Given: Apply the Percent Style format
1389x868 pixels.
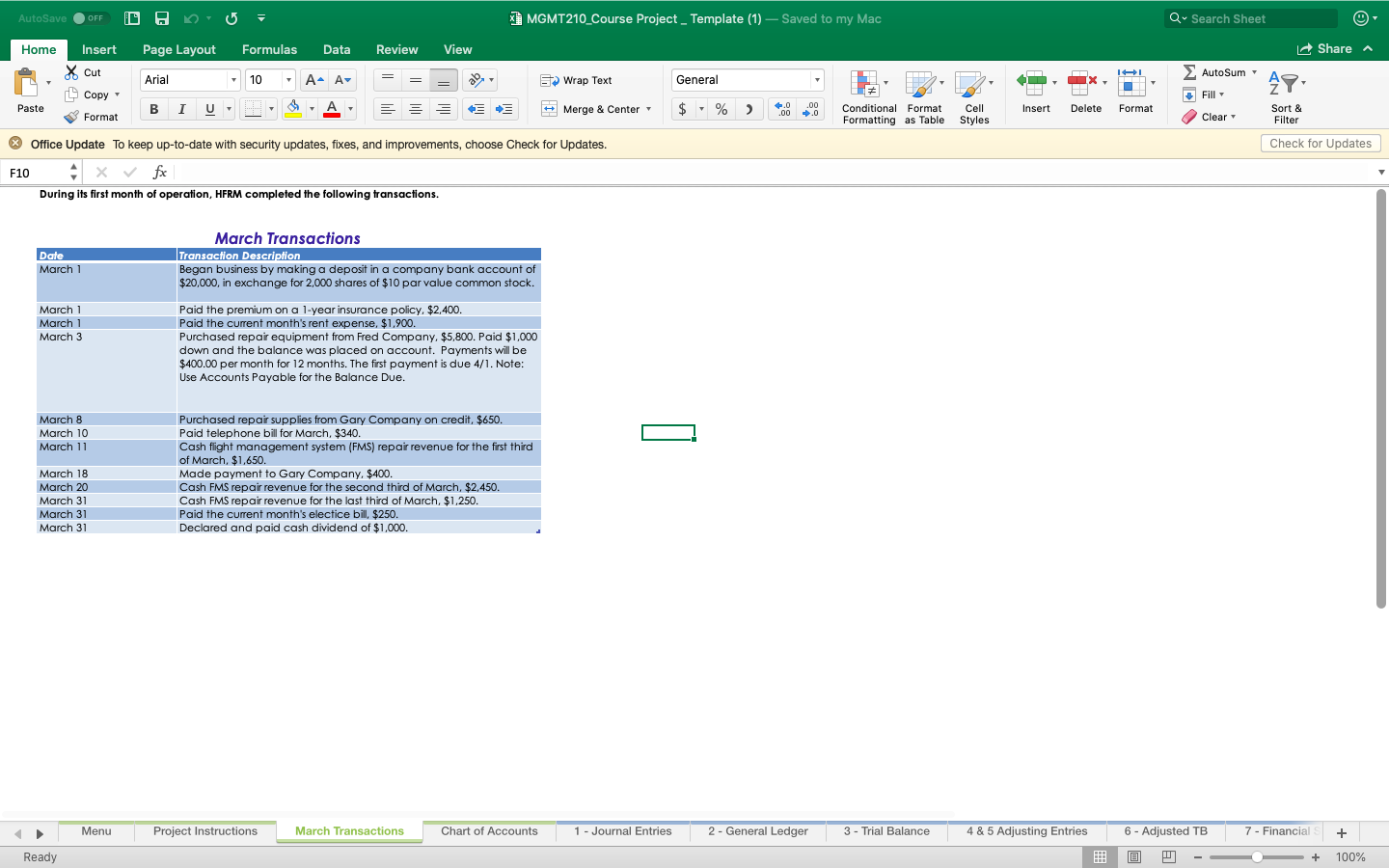Looking at the screenshot, I should [x=720, y=109].
